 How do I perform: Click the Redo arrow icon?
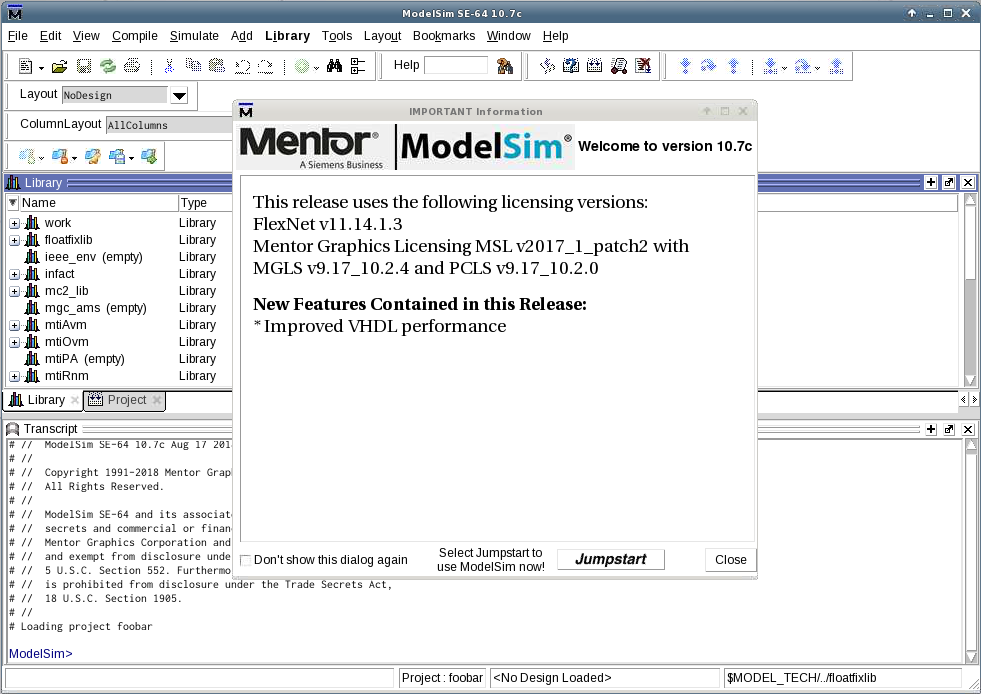coord(265,66)
